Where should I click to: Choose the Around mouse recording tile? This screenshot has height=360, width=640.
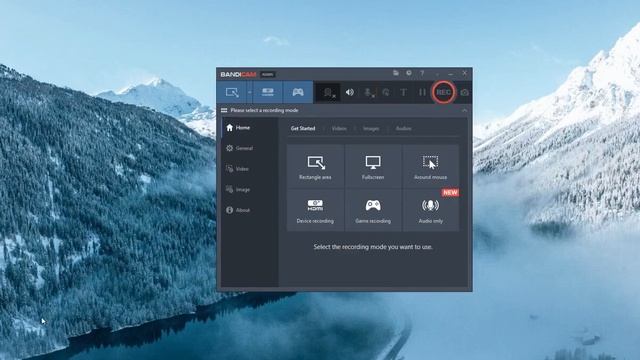(431, 166)
